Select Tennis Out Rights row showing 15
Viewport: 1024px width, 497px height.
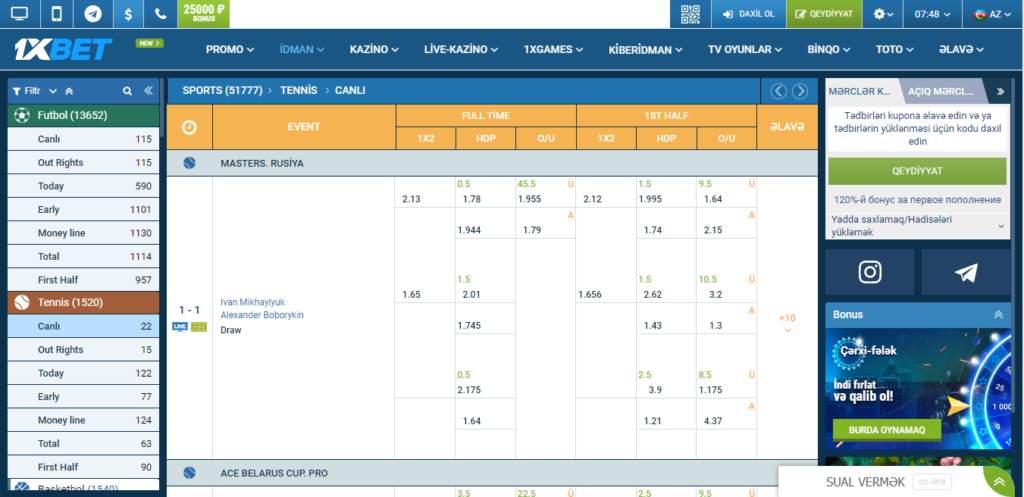[x=83, y=349]
